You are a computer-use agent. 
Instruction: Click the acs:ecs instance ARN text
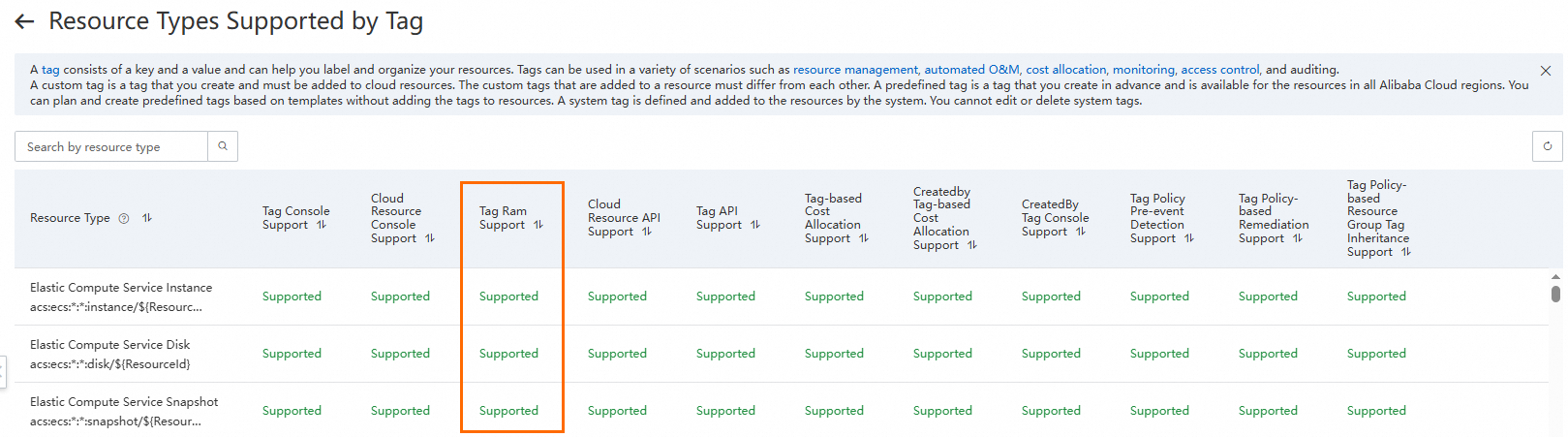pos(116,307)
